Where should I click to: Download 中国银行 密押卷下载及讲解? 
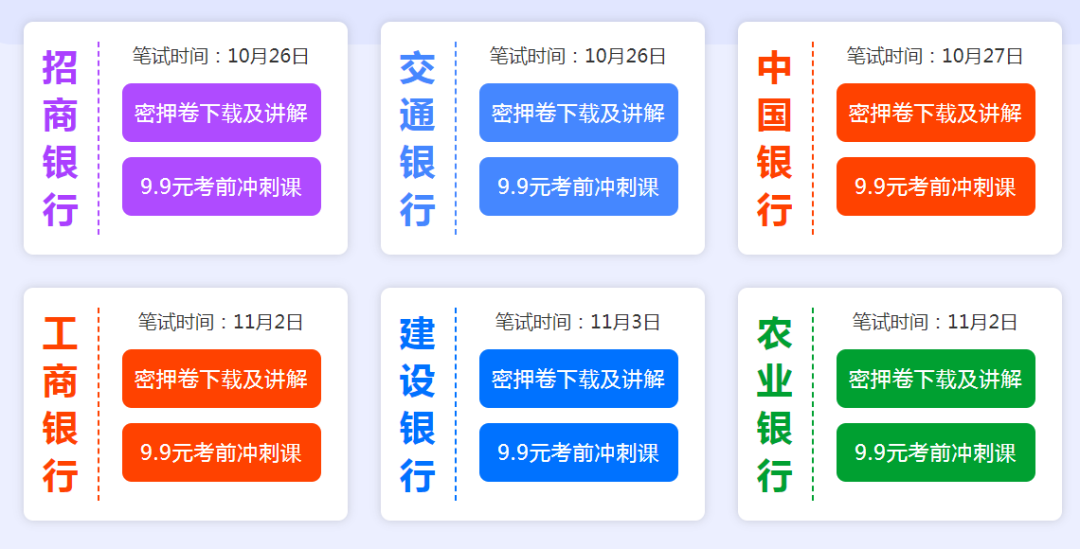click(x=935, y=113)
